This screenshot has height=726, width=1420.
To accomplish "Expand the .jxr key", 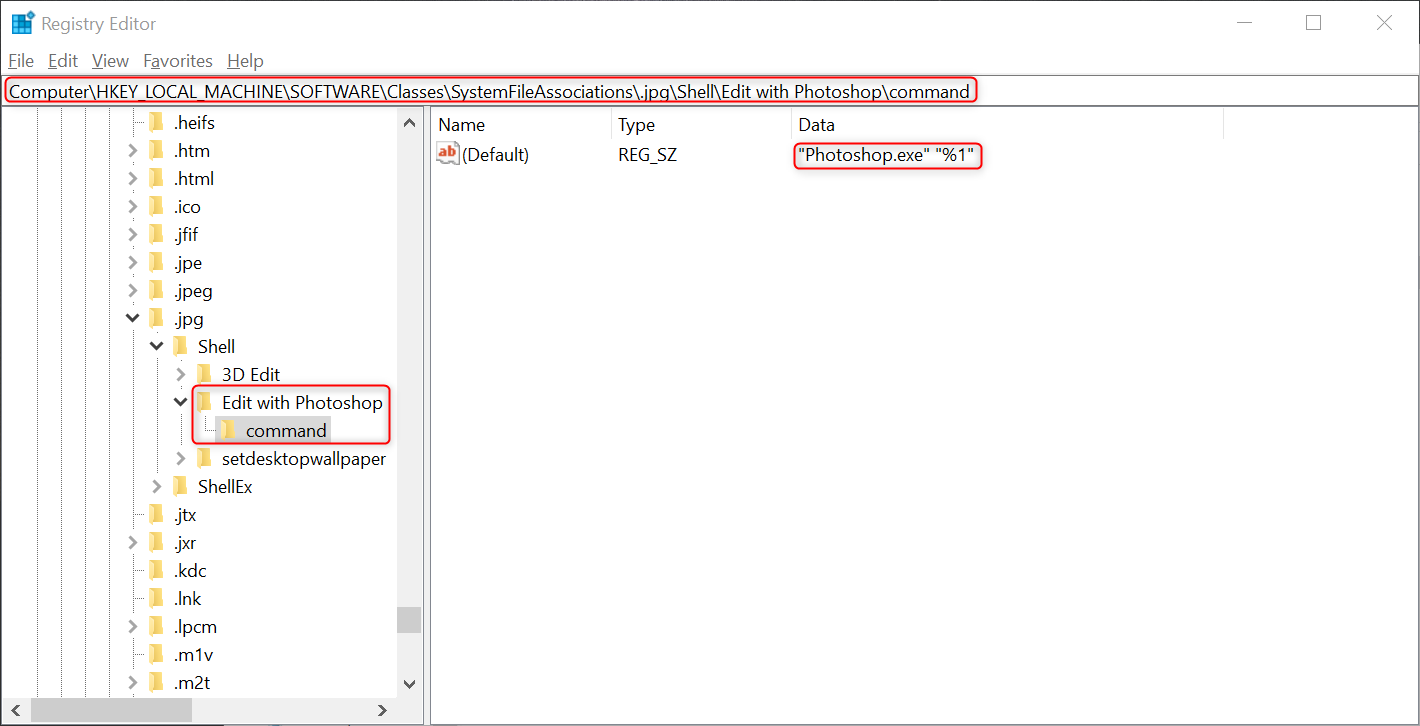I will pos(133,543).
